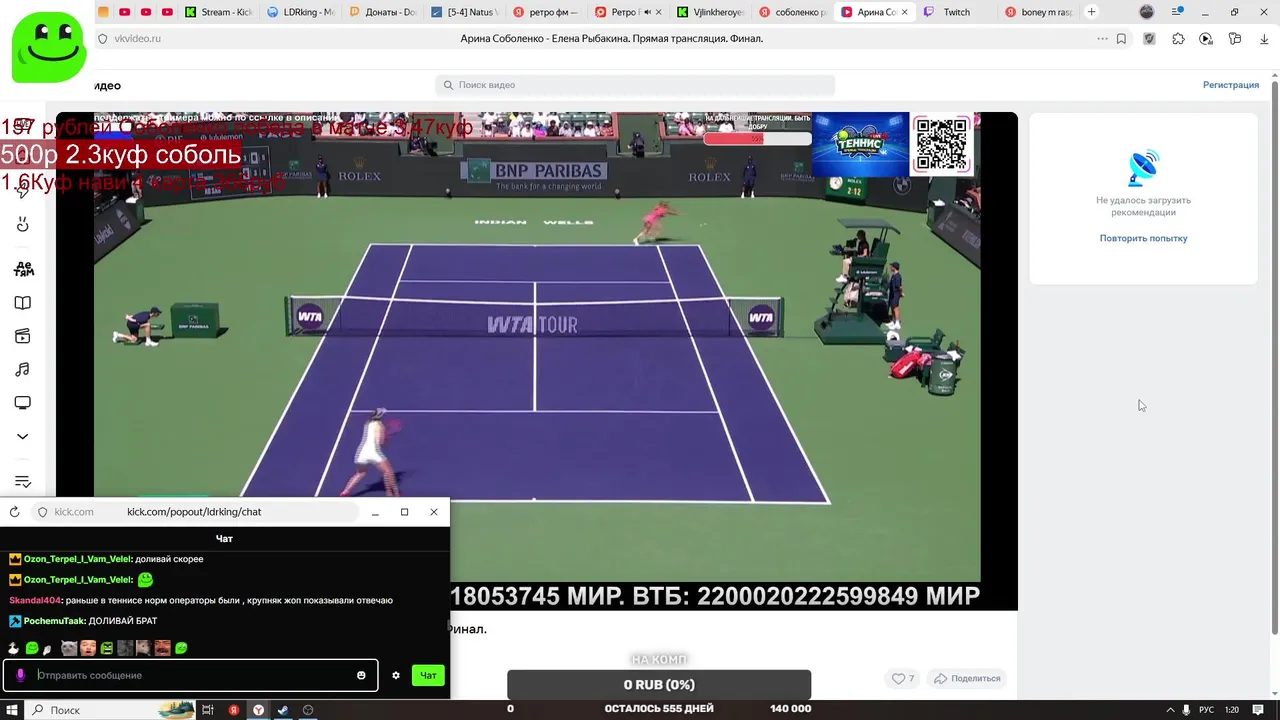
Task: Click the kick.com site shield icon
Action: (x=42, y=512)
